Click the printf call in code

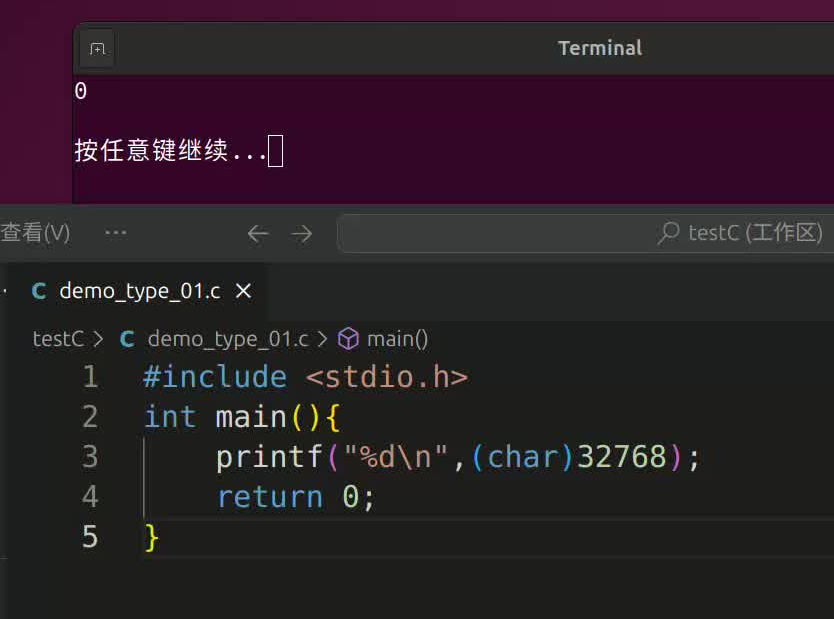pos(269,457)
